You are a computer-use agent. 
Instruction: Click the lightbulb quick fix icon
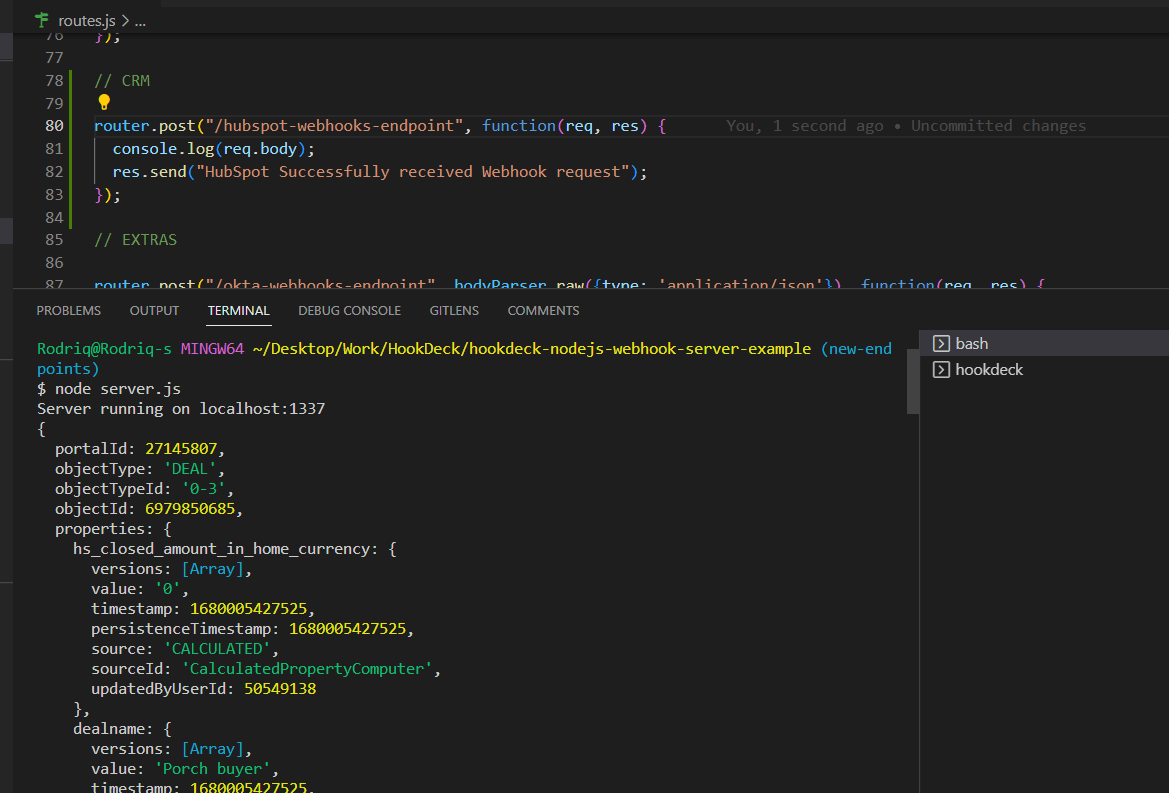tap(104, 102)
